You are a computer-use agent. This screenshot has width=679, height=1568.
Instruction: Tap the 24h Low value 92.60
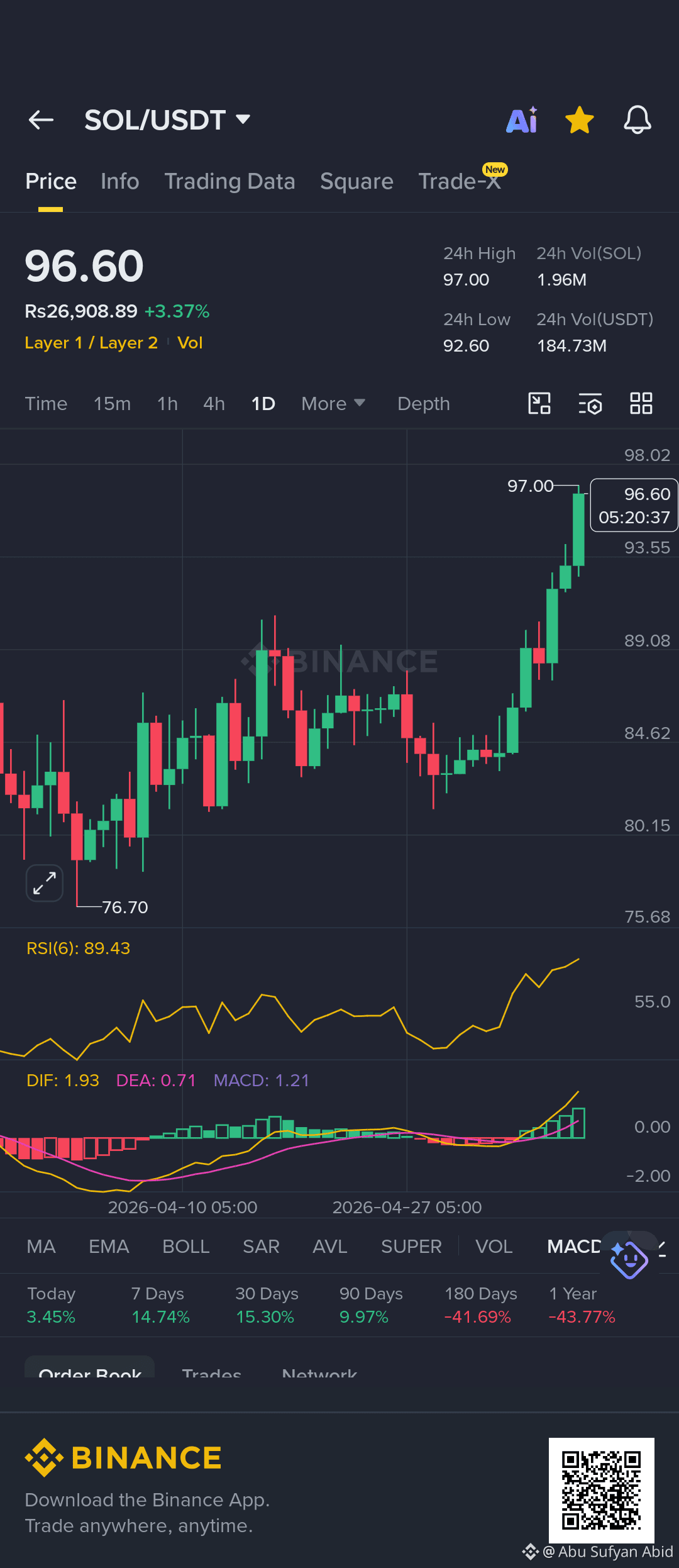[x=466, y=345]
